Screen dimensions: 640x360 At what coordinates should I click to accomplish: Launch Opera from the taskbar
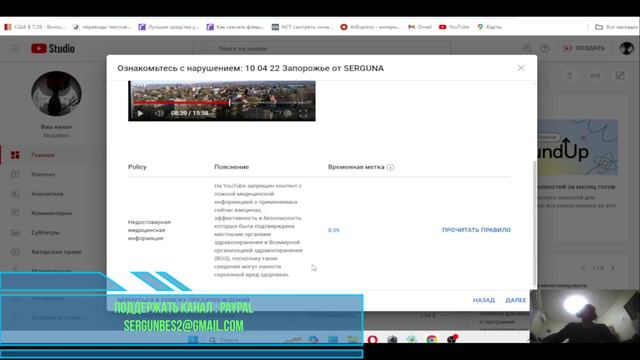[372, 339]
